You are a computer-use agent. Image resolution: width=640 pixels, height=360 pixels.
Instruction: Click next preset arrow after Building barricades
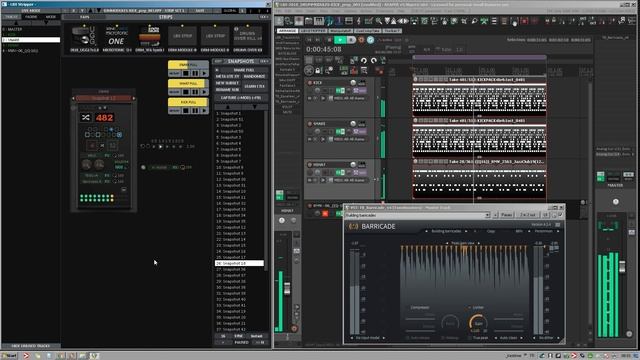pyautogui.click(x=466, y=231)
